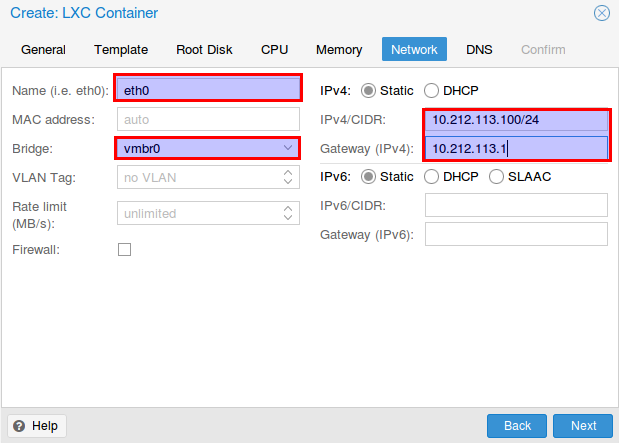Go to the Memory tab
The width and height of the screenshot is (619, 443).
(339, 49)
